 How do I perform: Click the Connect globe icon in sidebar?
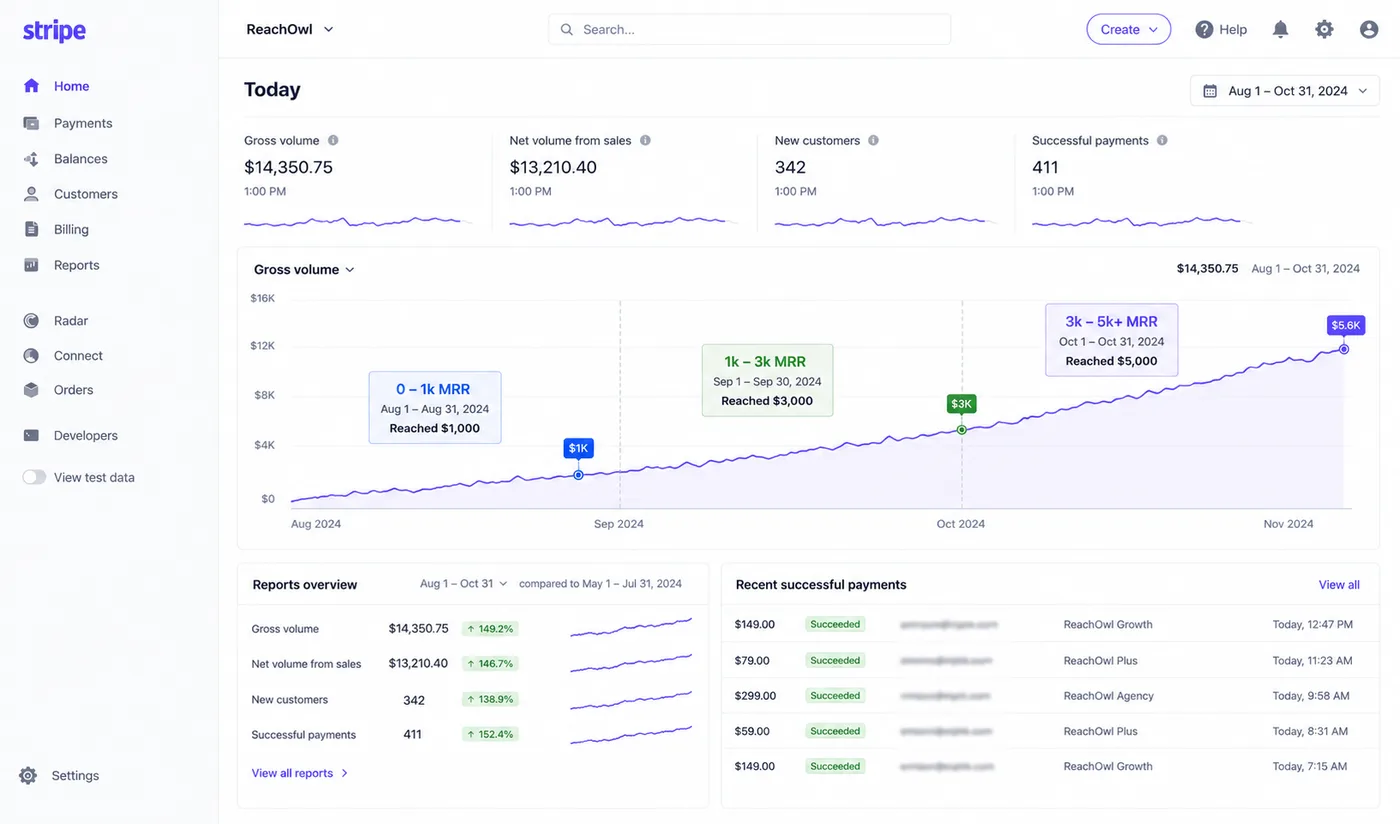coord(32,355)
